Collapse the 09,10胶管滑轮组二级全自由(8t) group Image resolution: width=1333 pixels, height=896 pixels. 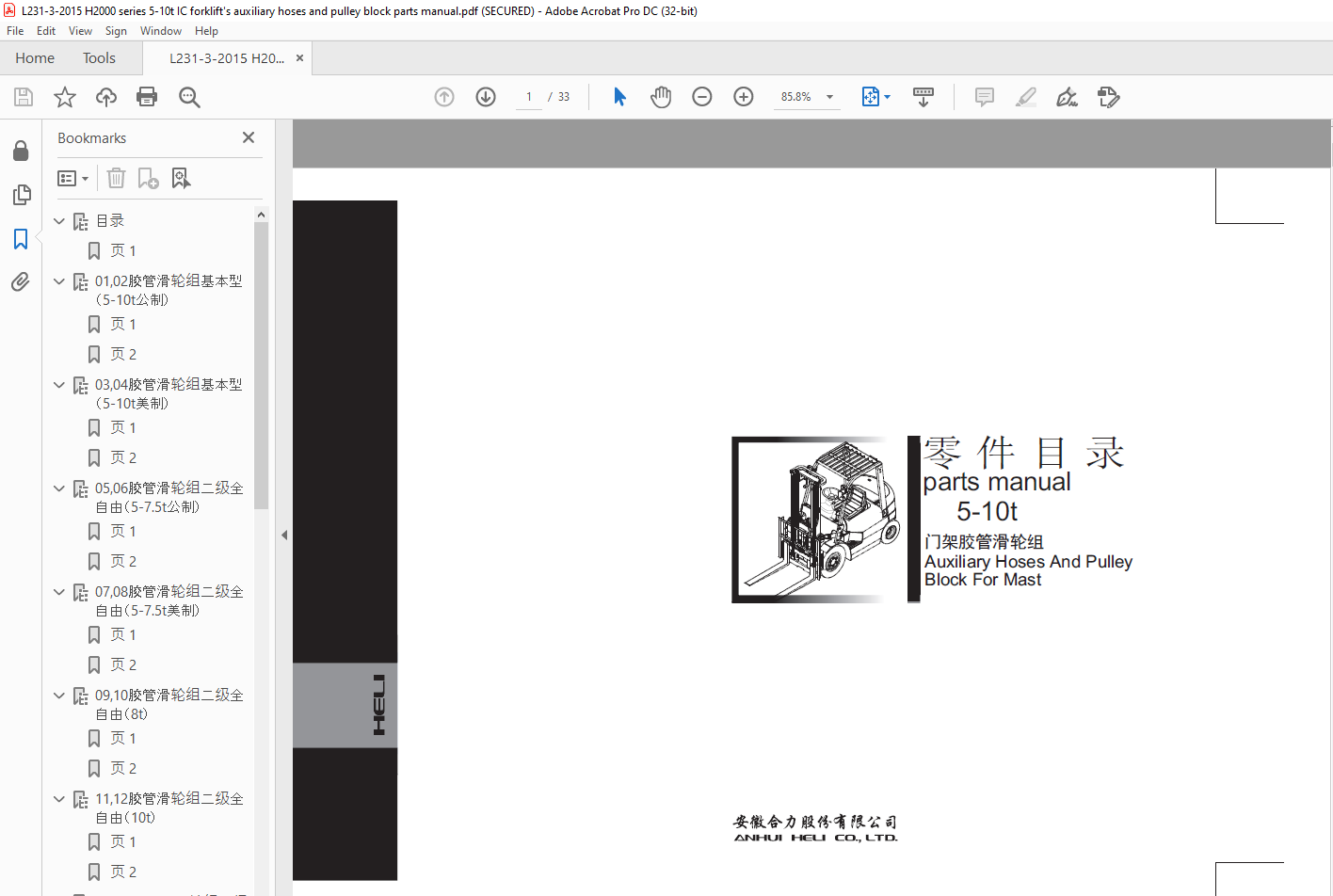(59, 696)
